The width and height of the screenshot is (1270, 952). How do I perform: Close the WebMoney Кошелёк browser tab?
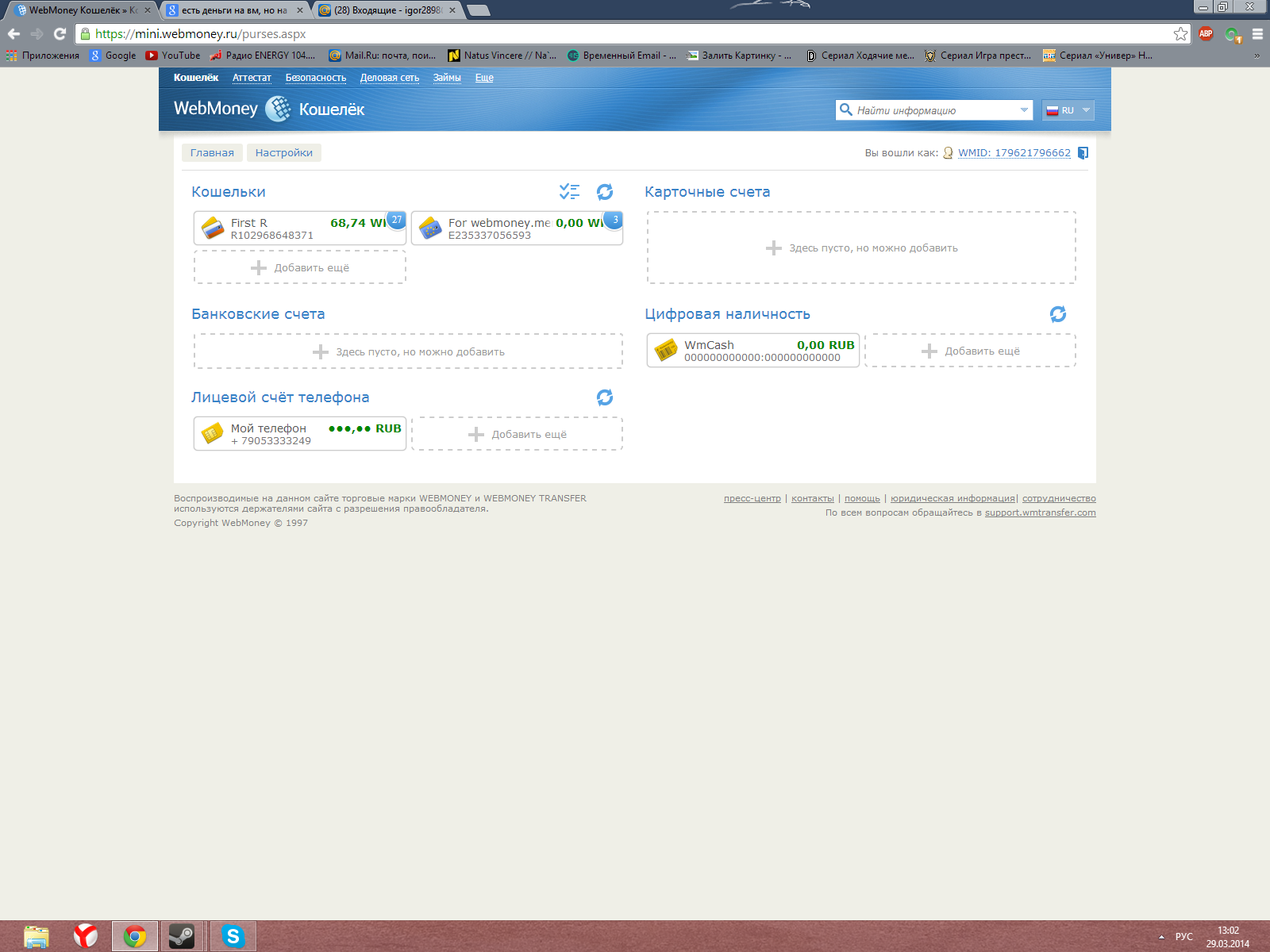pyautogui.click(x=147, y=10)
